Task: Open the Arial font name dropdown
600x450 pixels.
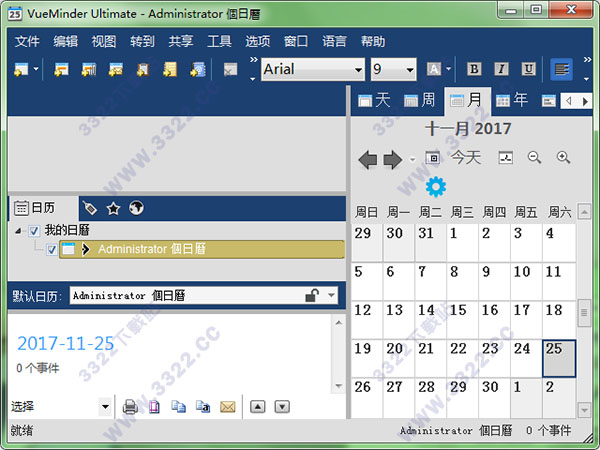Action: pos(358,69)
